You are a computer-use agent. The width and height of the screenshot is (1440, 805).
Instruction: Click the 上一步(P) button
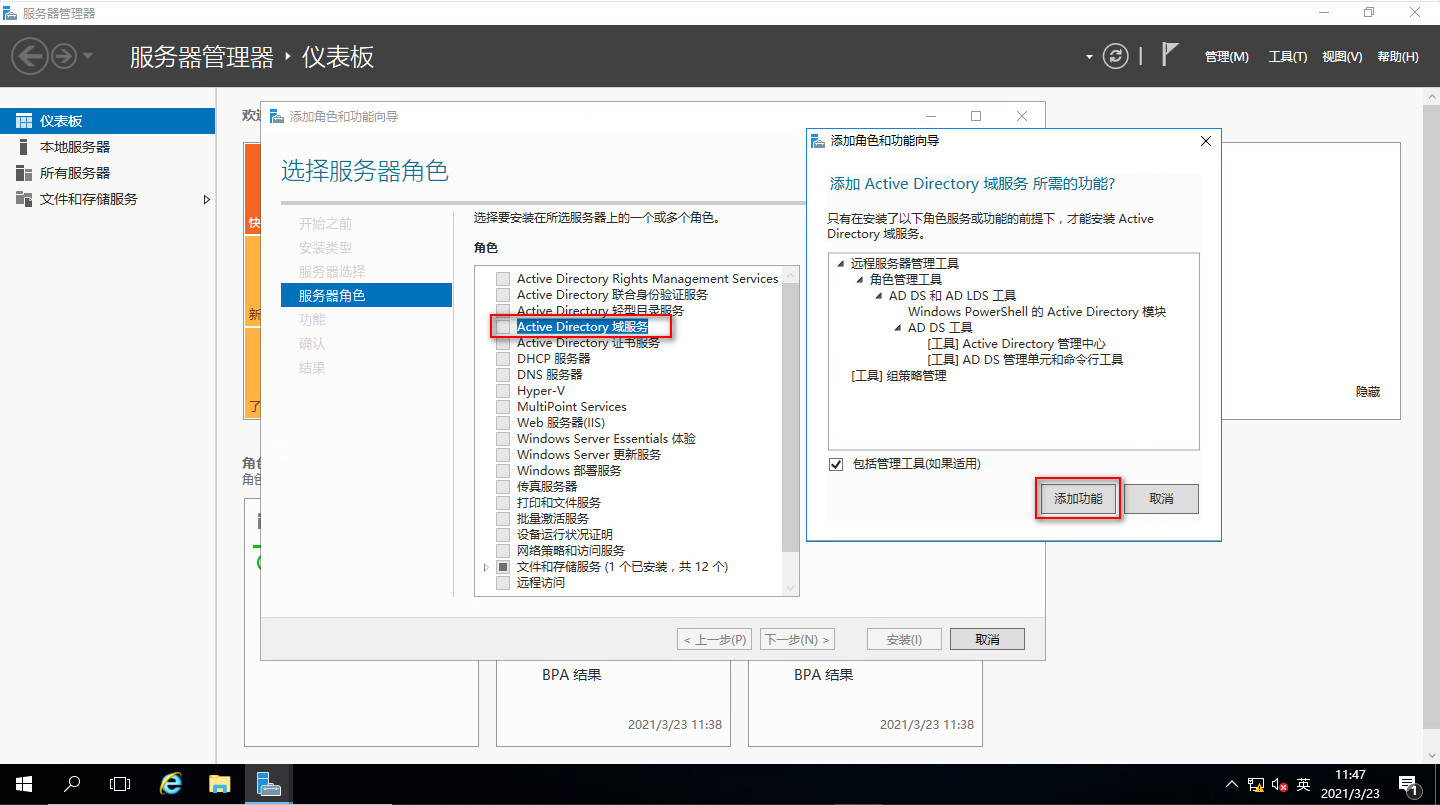point(714,639)
